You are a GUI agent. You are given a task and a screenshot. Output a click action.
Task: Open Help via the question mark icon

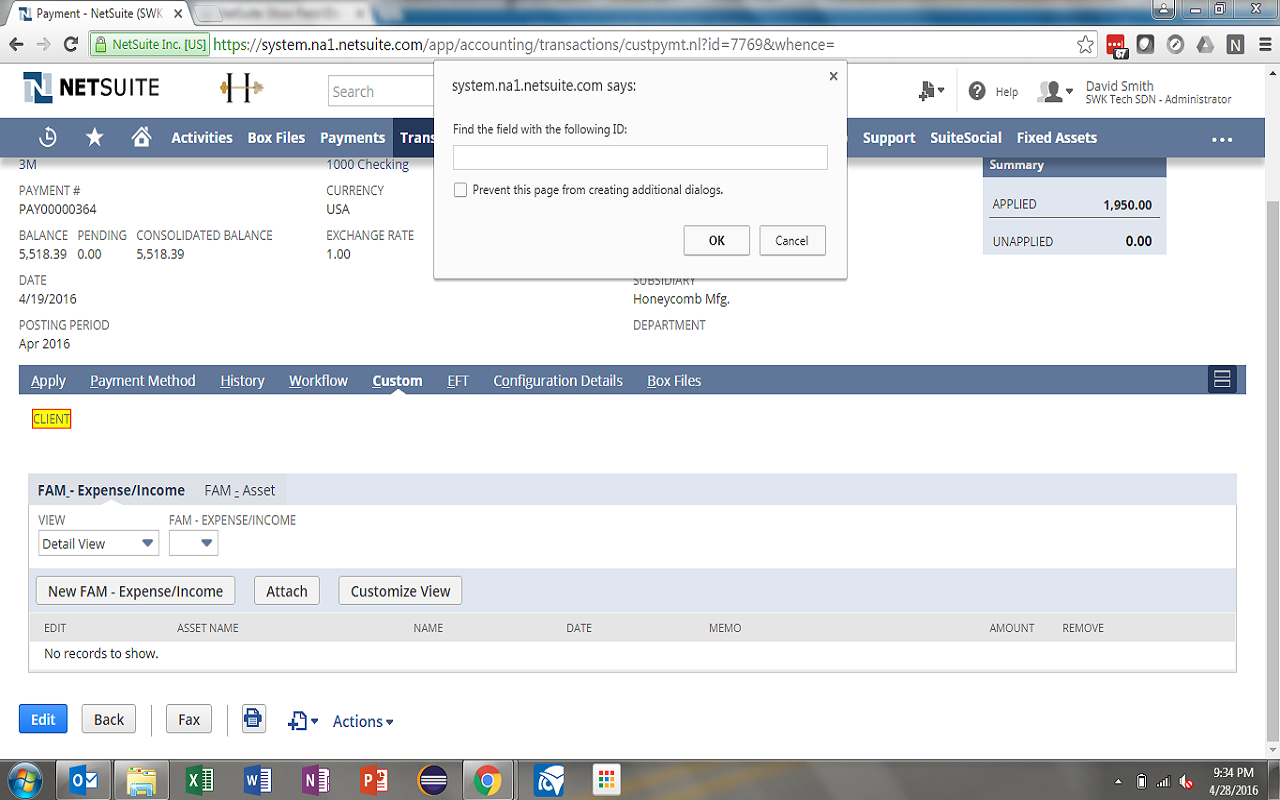pyautogui.click(x=975, y=91)
